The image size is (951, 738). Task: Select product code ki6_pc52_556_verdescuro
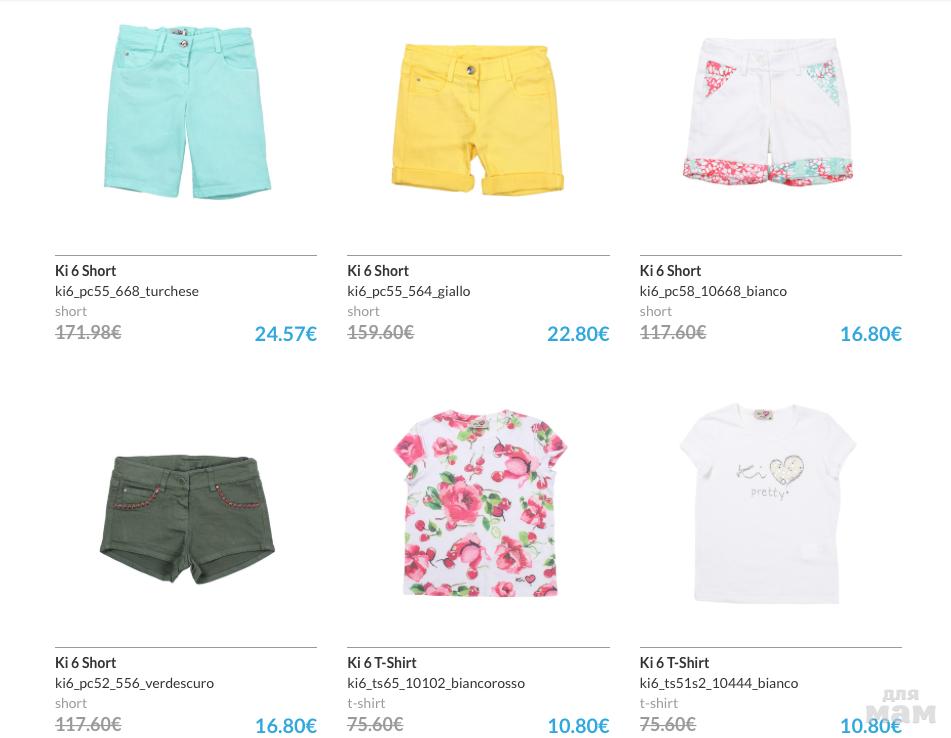(135, 683)
